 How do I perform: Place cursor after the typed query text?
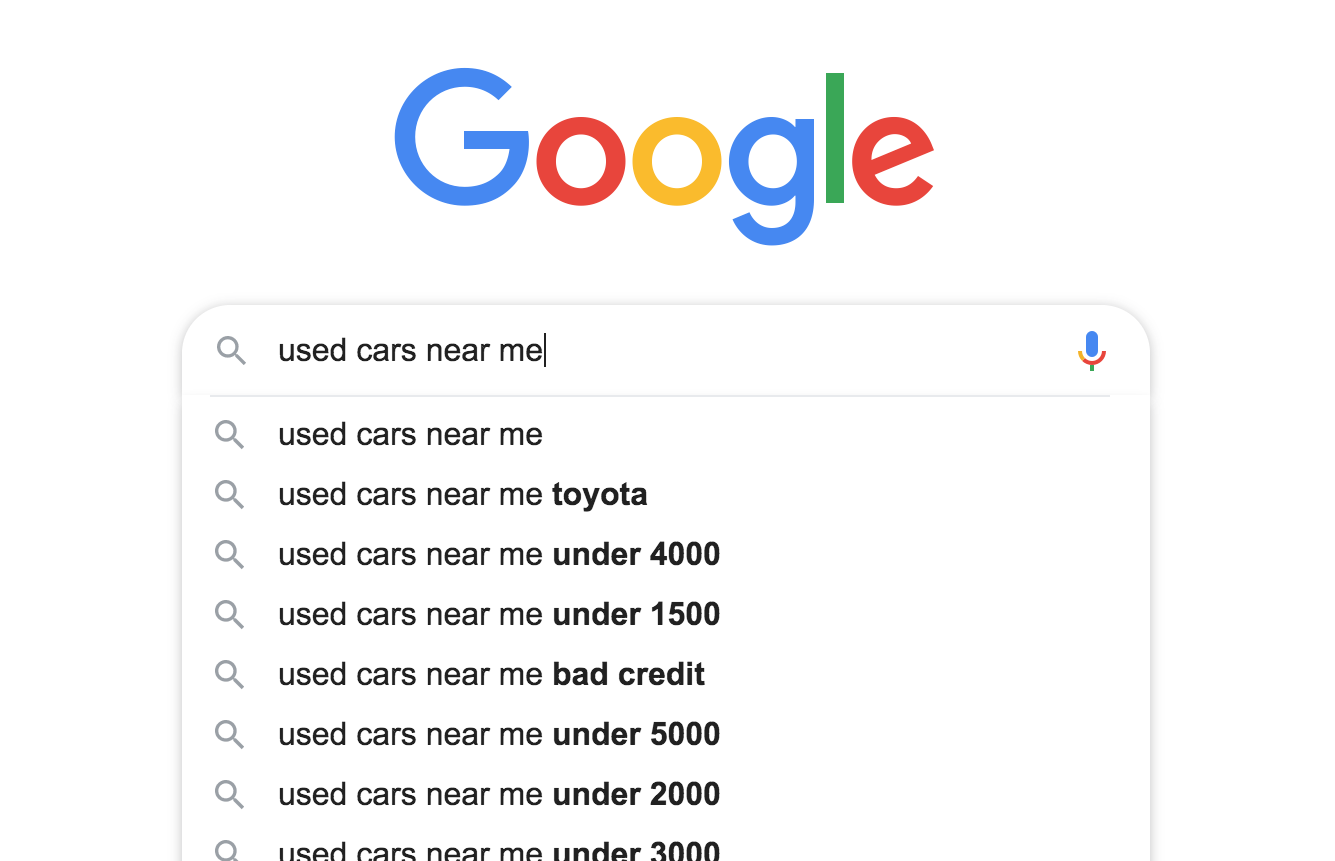(x=545, y=350)
